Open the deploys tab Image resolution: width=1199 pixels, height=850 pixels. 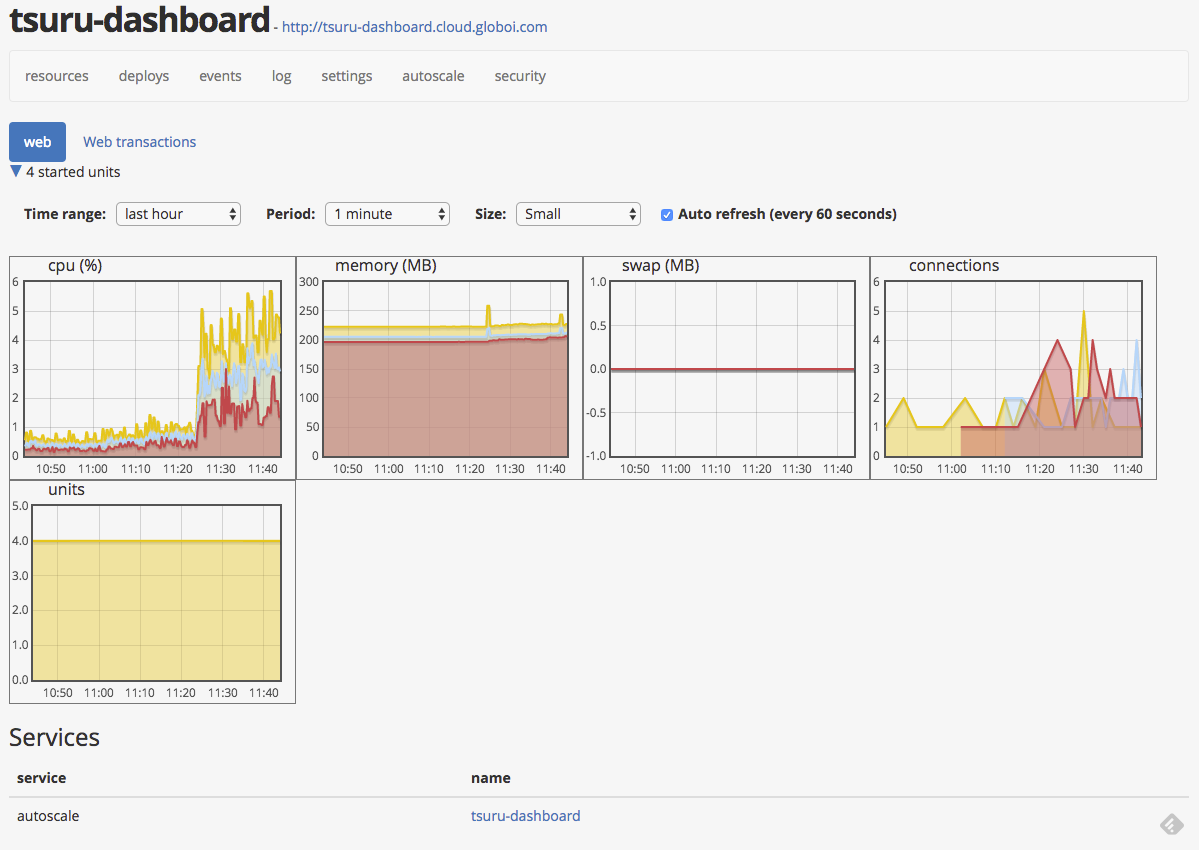pyautogui.click(x=144, y=76)
